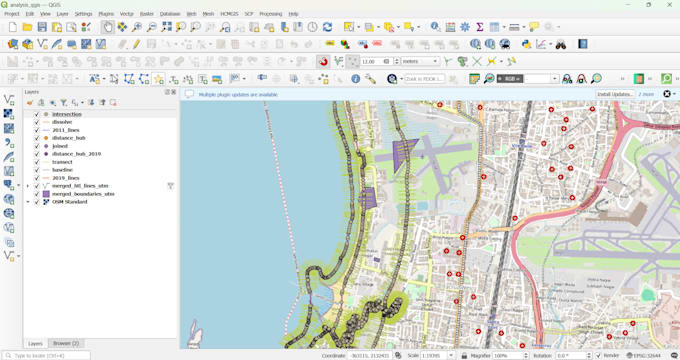Click the New Print Layout icon
This screenshot has height=360, width=680.
pos(57,27)
